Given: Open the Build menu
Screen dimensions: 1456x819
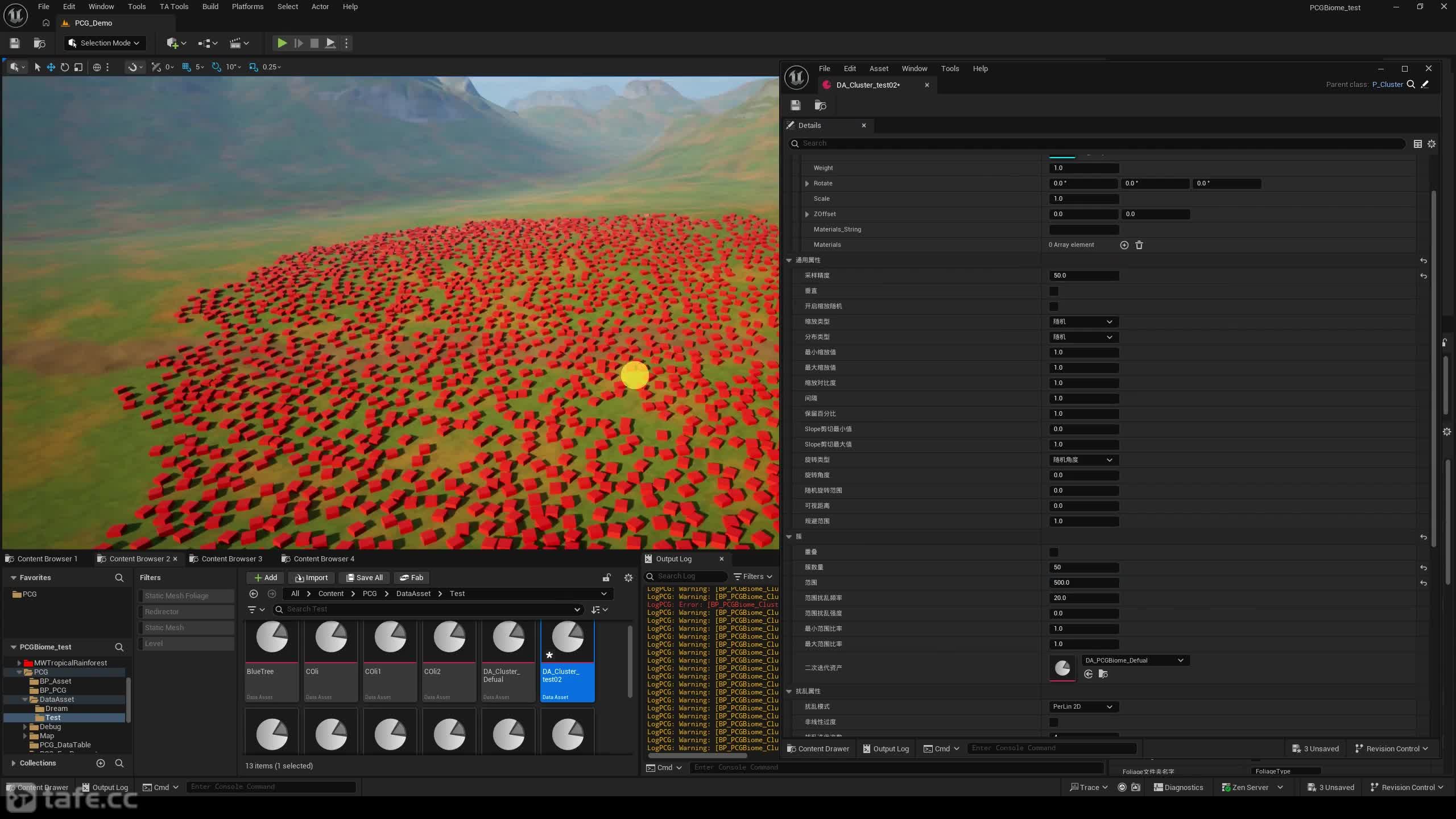Looking at the screenshot, I should point(210,7).
